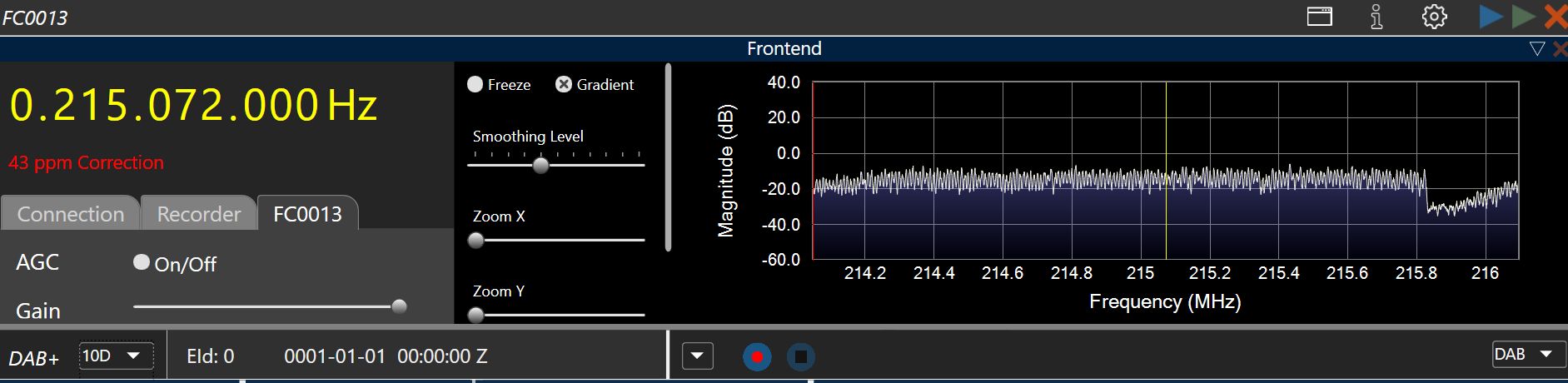Image resolution: width=1568 pixels, height=383 pixels.
Task: Open the DAB mode dropdown
Action: point(1523,354)
